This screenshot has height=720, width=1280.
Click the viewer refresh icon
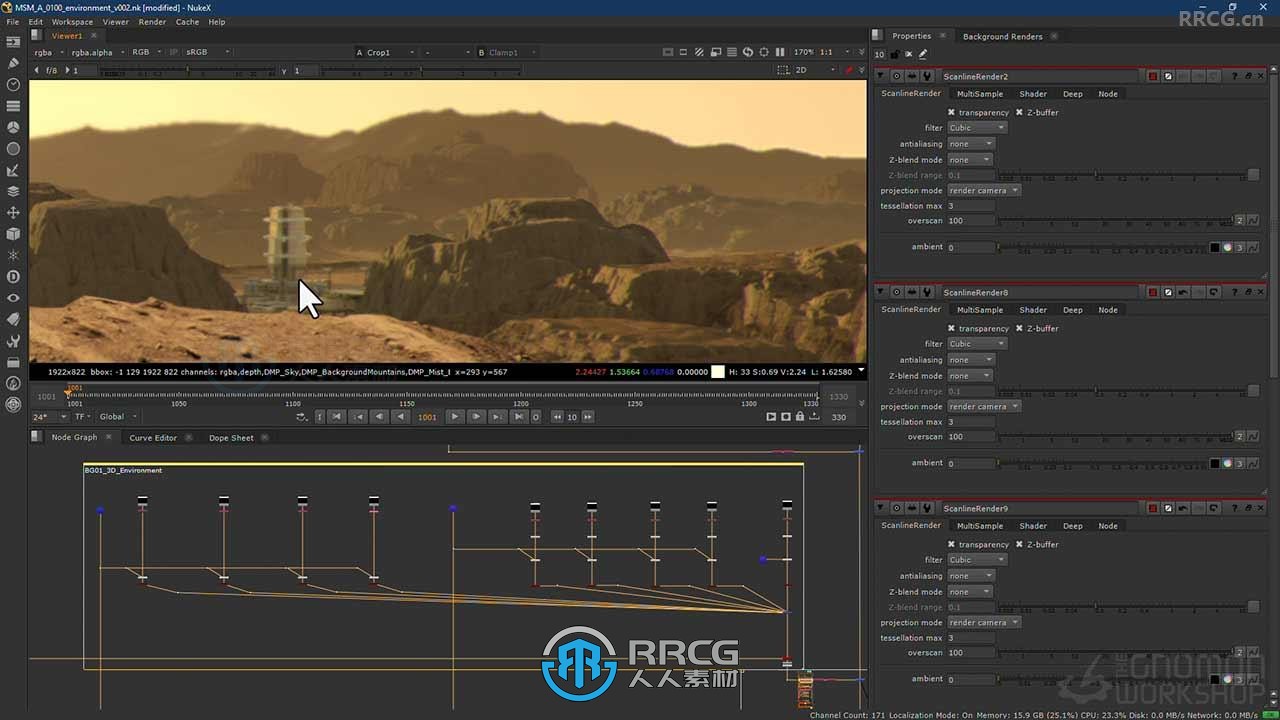tap(747, 52)
